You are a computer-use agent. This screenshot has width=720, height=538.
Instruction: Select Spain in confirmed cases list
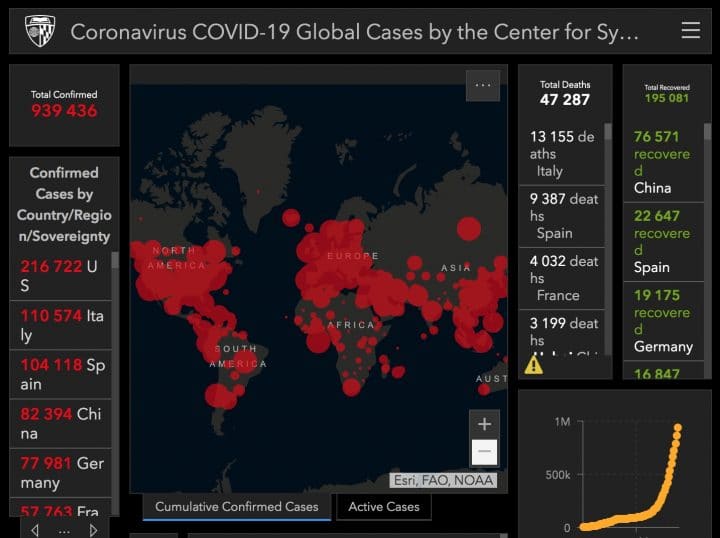(62, 374)
